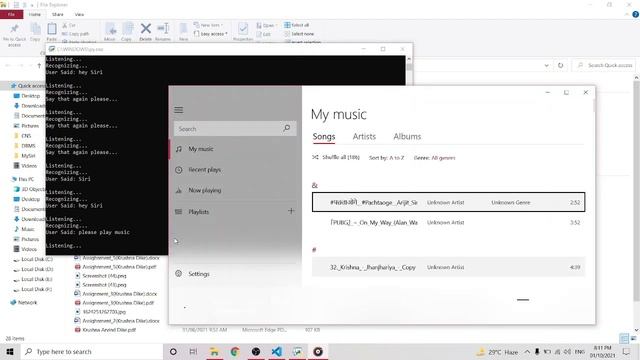
Task: Click Shuffle all songs
Action: [x=336, y=157]
